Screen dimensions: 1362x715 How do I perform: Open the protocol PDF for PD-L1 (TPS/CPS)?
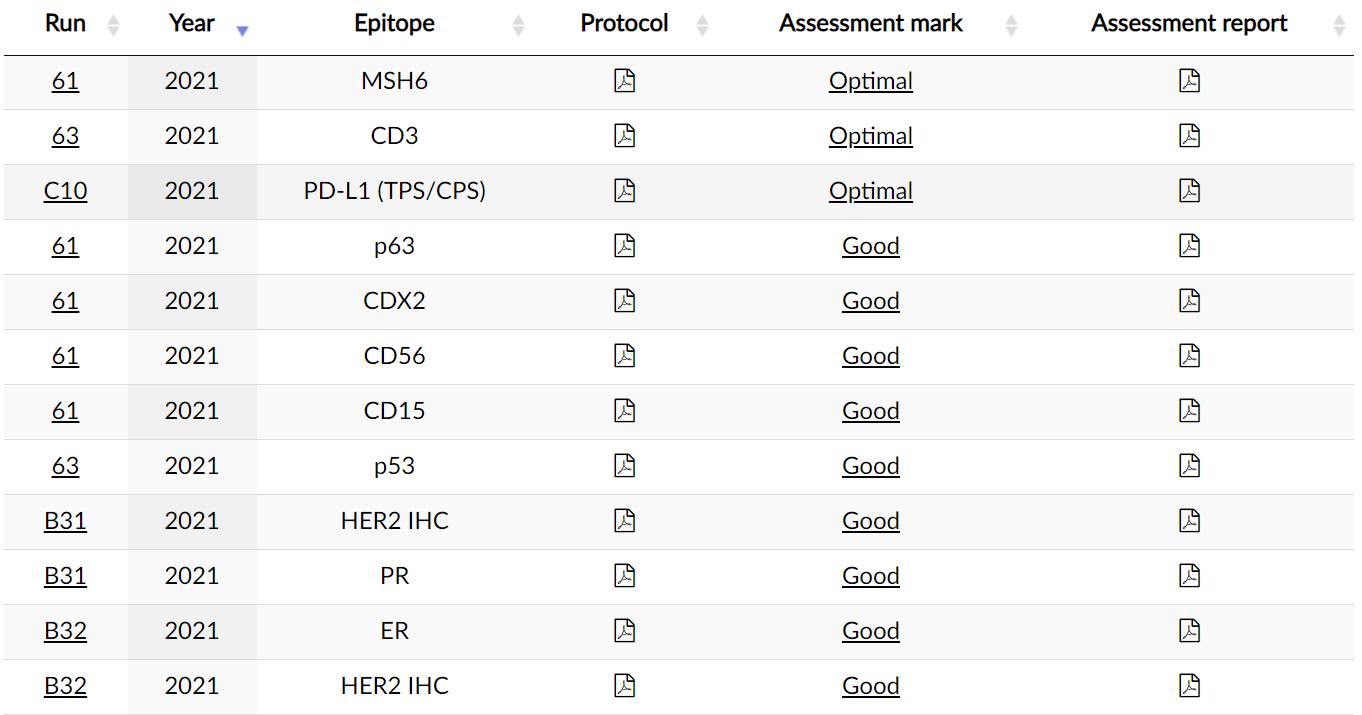[624, 191]
